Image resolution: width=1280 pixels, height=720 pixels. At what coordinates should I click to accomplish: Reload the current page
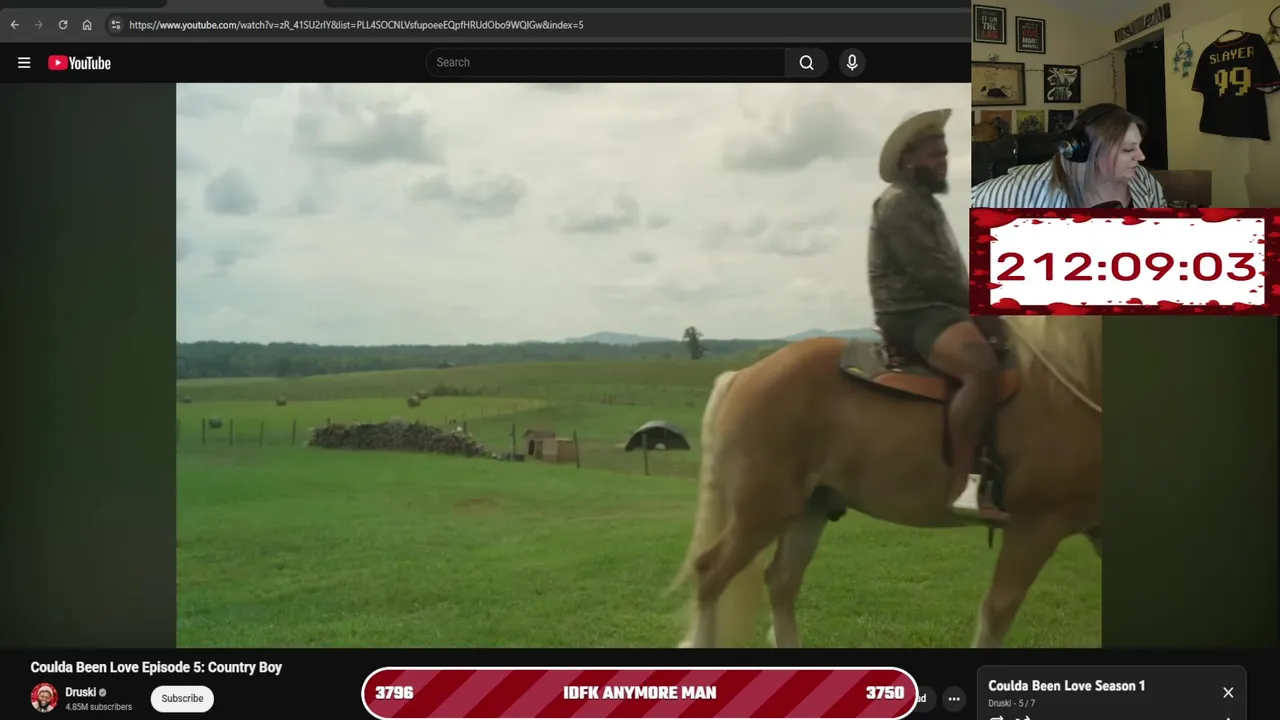tap(63, 25)
